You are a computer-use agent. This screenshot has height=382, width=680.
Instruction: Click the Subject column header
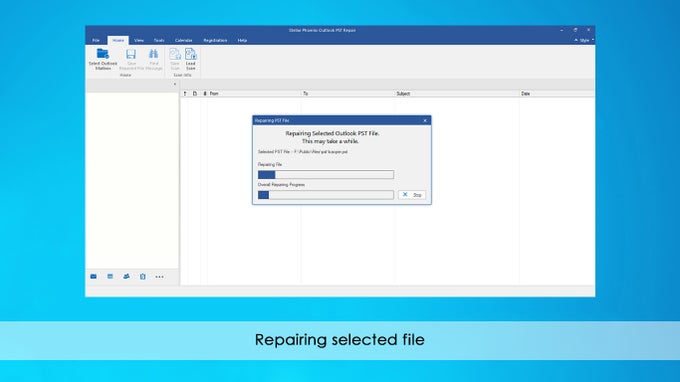pos(457,94)
